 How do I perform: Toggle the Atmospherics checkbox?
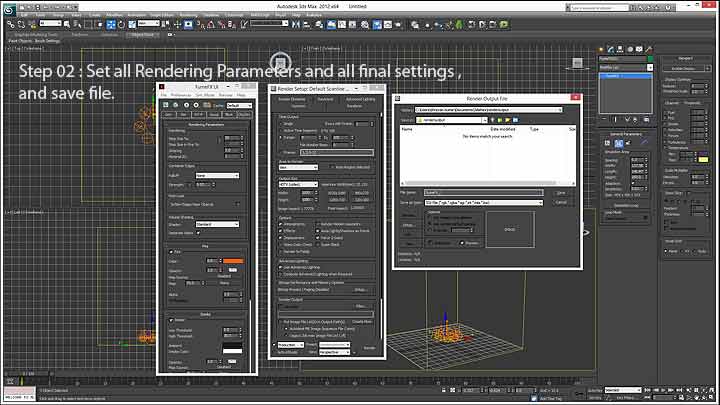pyautogui.click(x=281, y=224)
